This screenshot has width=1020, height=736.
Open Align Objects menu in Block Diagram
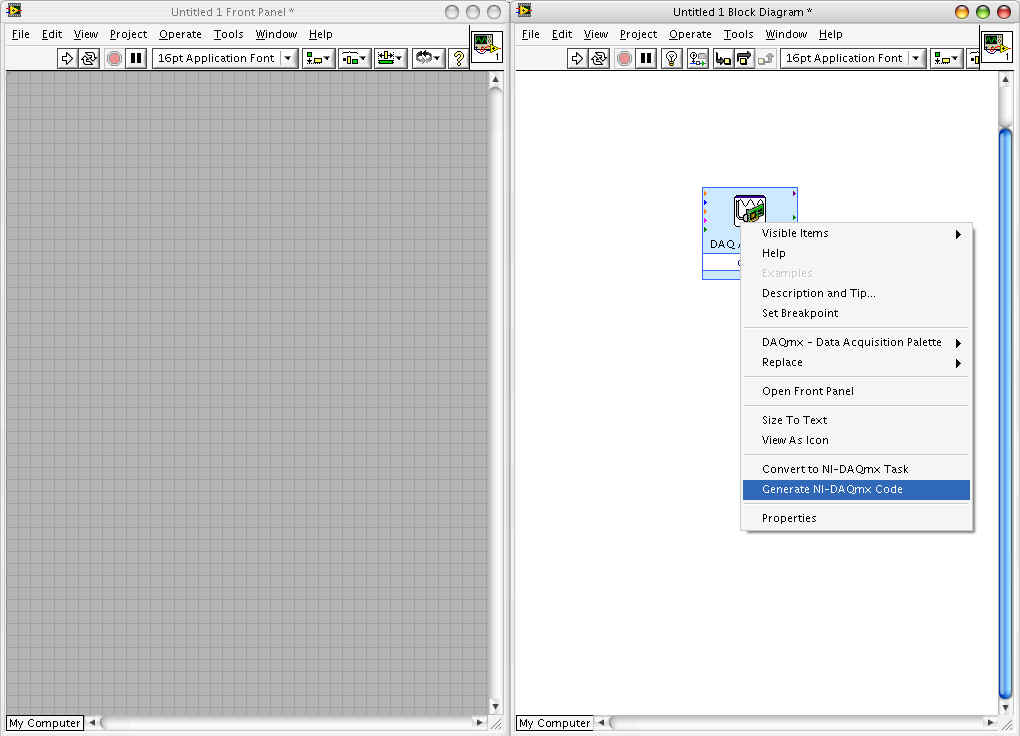click(x=946, y=59)
